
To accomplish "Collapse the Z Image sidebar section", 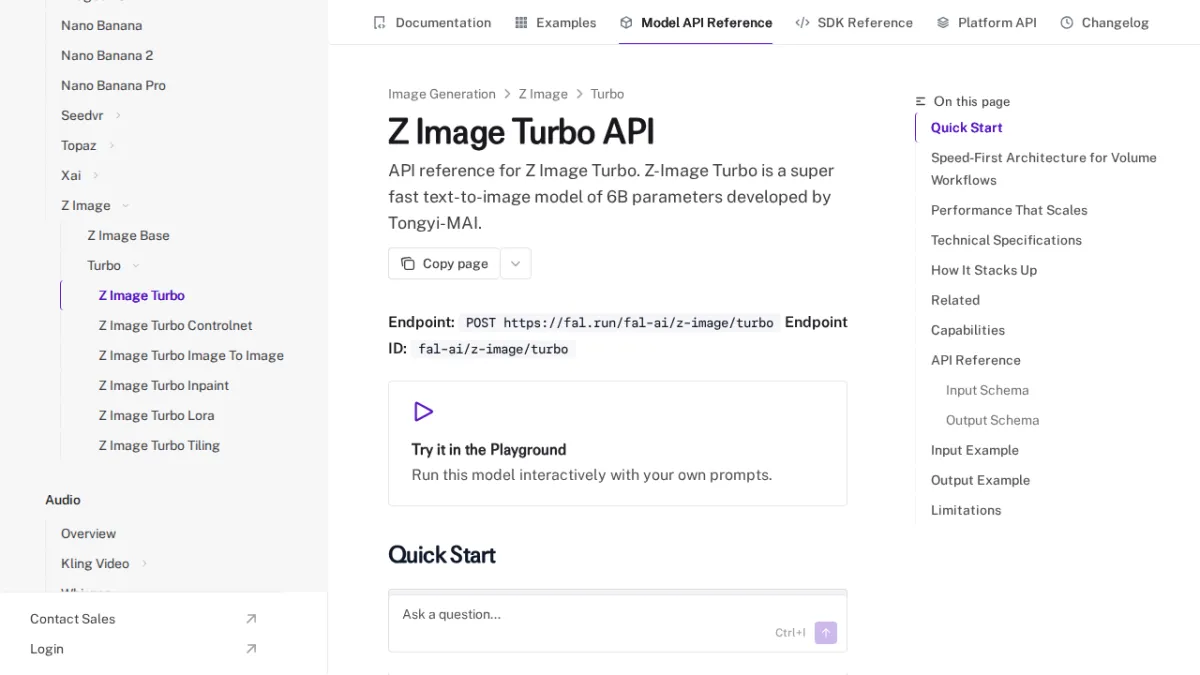I will point(125,206).
